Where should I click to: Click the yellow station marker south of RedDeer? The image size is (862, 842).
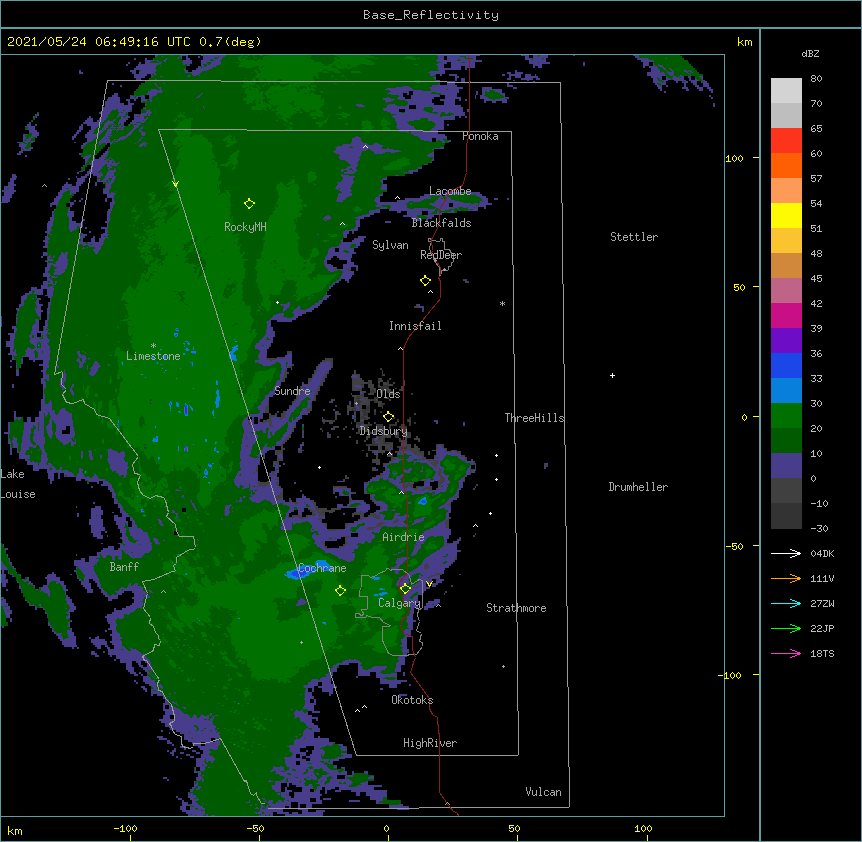click(x=426, y=281)
